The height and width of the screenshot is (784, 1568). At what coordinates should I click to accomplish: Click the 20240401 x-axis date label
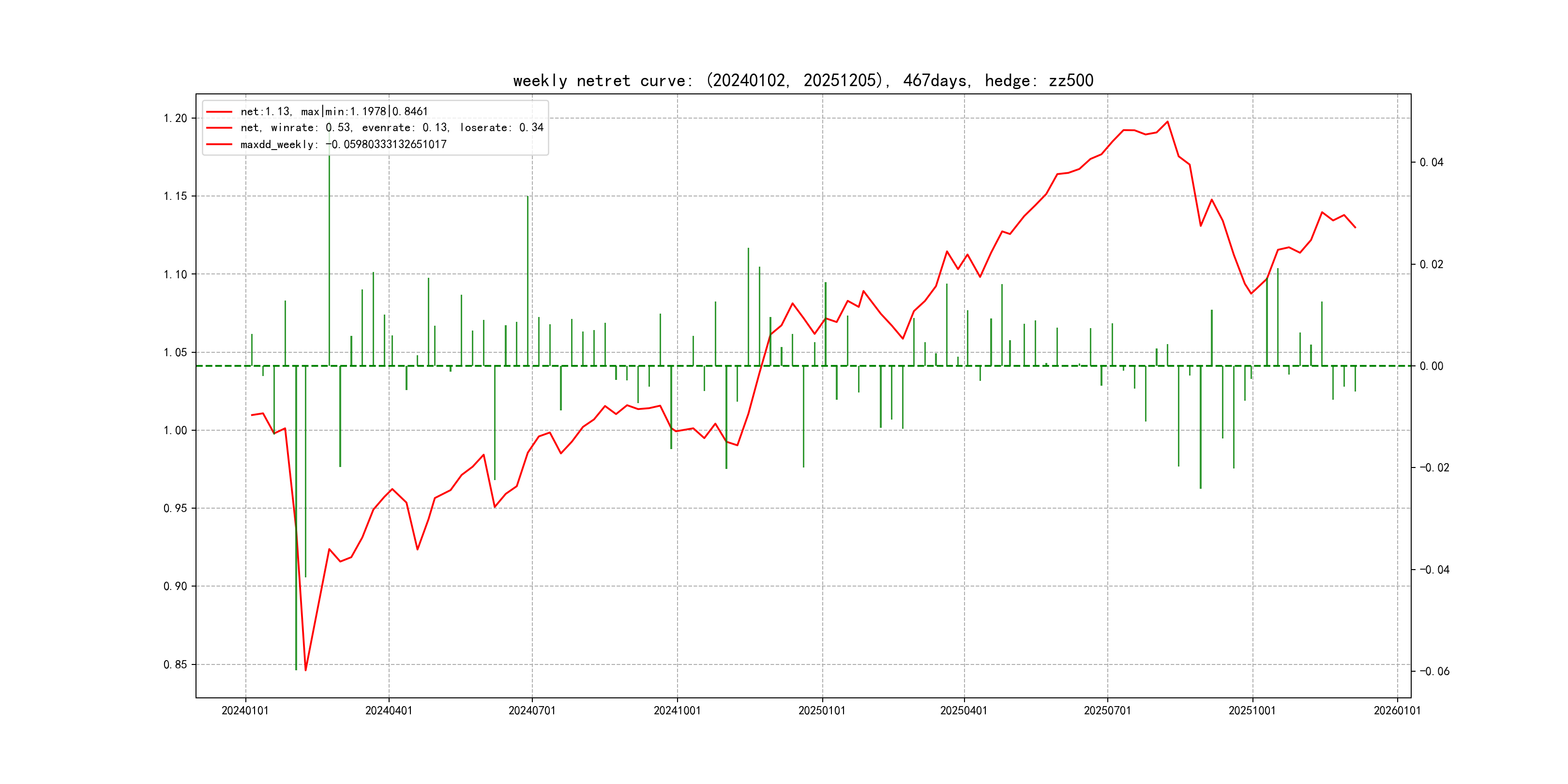click(388, 710)
